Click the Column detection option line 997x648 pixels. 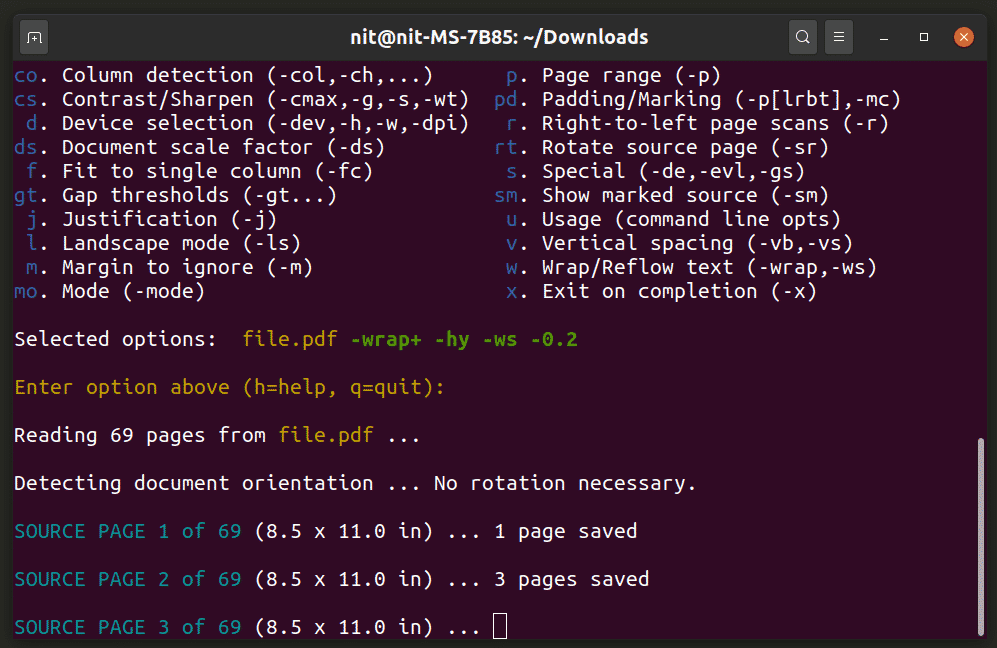[245, 75]
